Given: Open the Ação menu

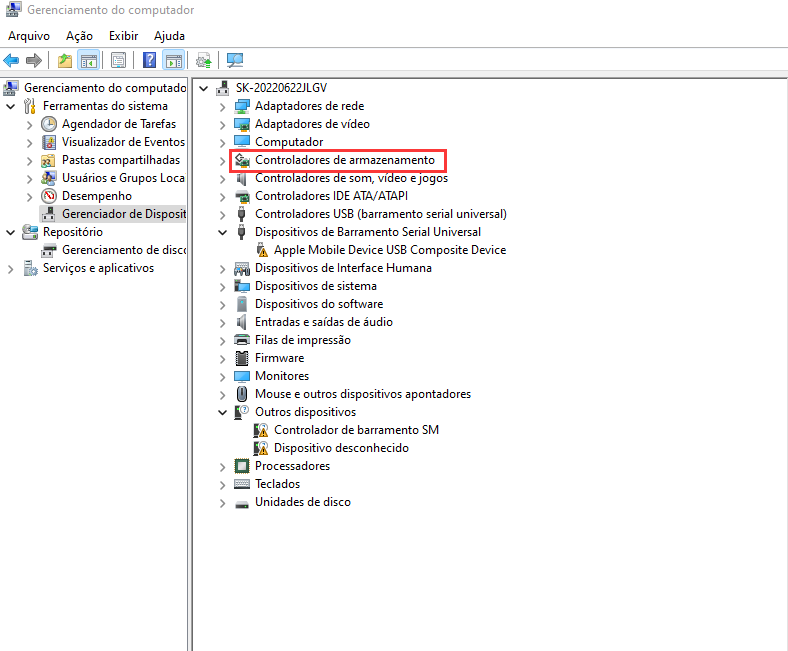Looking at the screenshot, I should tap(79, 36).
